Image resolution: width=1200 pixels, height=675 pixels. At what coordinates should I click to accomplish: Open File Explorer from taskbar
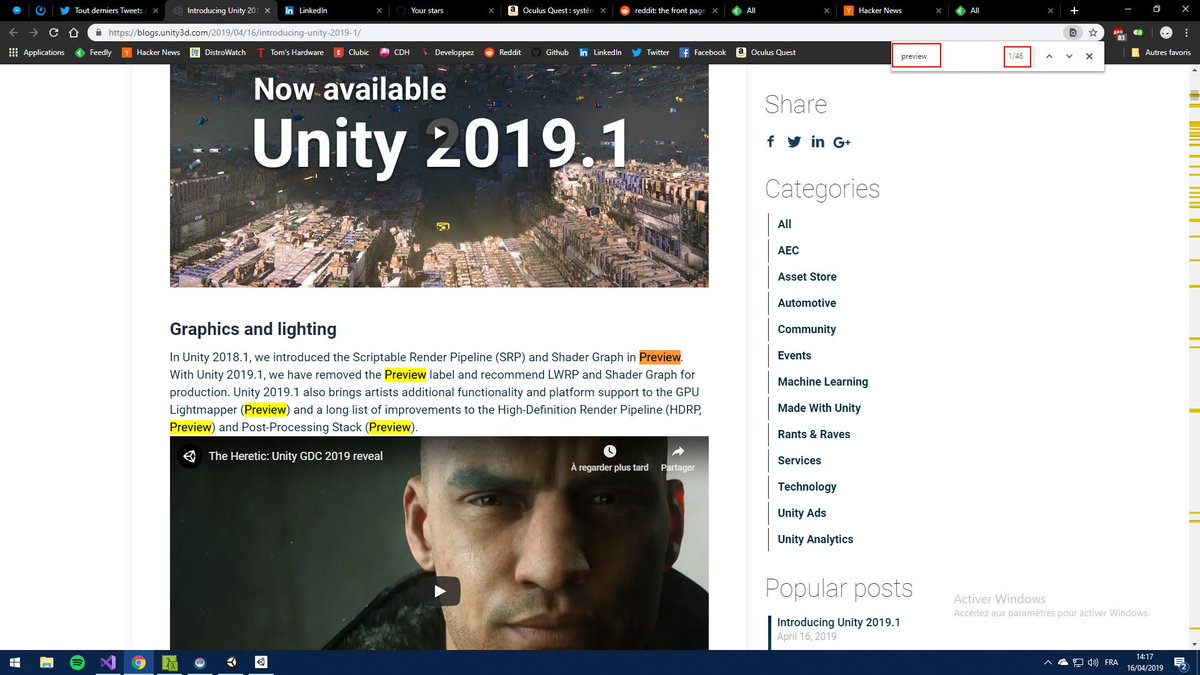click(x=46, y=662)
